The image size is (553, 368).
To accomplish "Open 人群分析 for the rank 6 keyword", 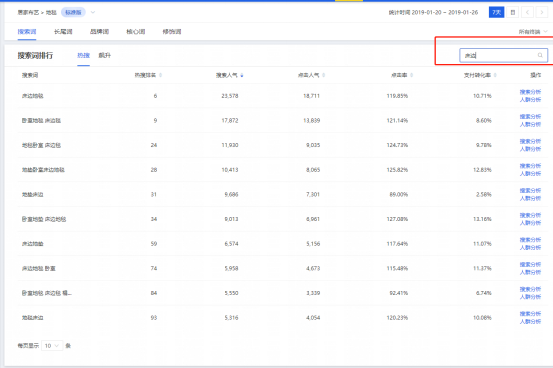I will tap(530, 100).
